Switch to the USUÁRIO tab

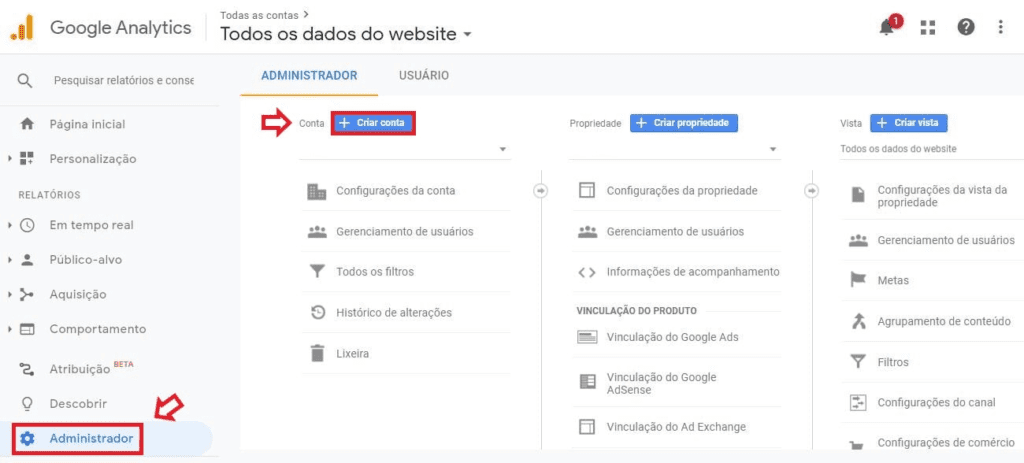point(424,76)
